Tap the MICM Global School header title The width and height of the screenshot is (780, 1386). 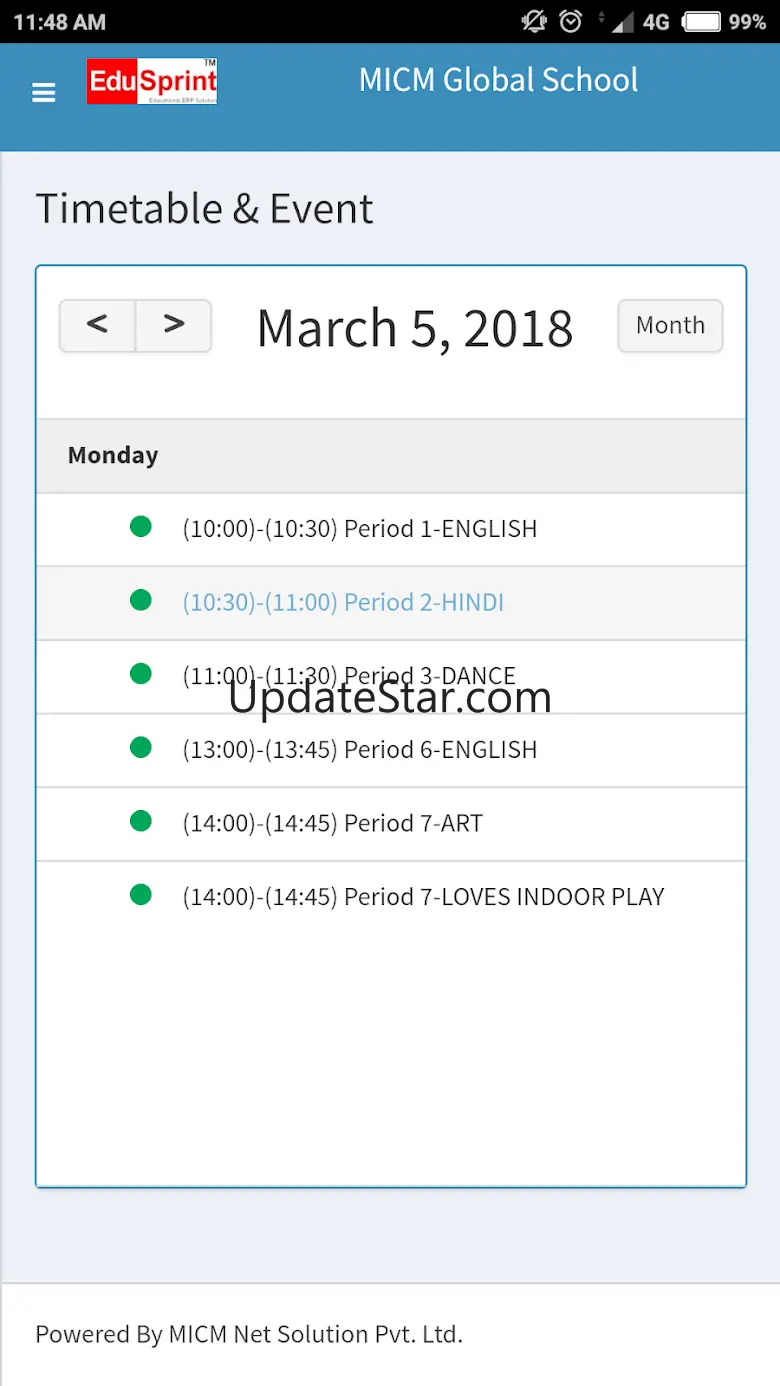point(498,80)
